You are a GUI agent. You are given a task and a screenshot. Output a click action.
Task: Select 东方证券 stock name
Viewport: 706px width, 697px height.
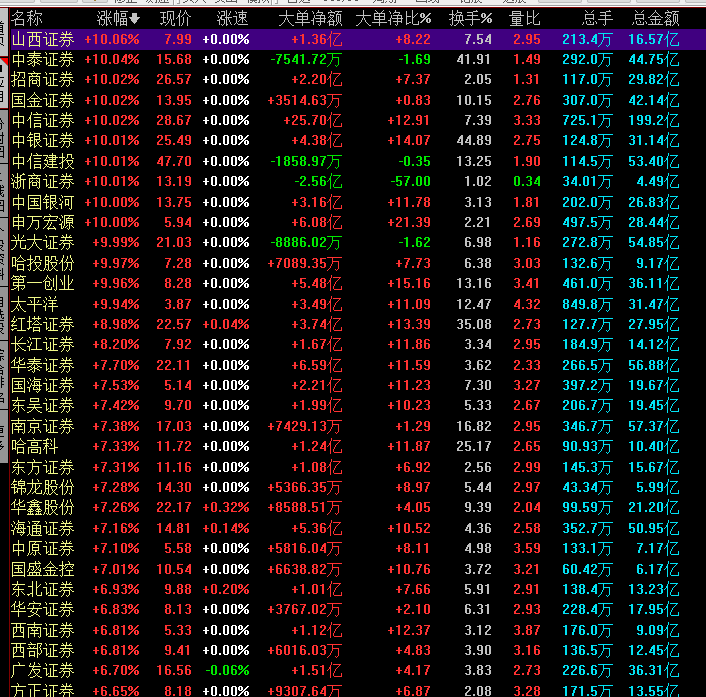click(43, 467)
